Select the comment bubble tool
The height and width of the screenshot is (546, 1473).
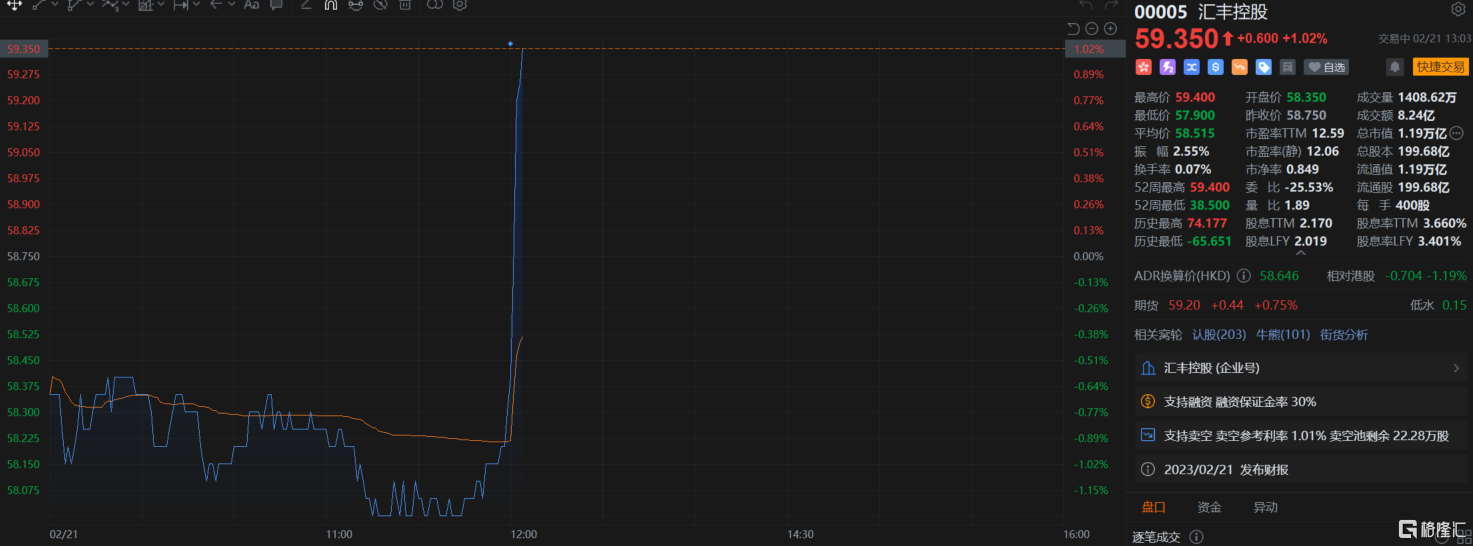[x=276, y=5]
